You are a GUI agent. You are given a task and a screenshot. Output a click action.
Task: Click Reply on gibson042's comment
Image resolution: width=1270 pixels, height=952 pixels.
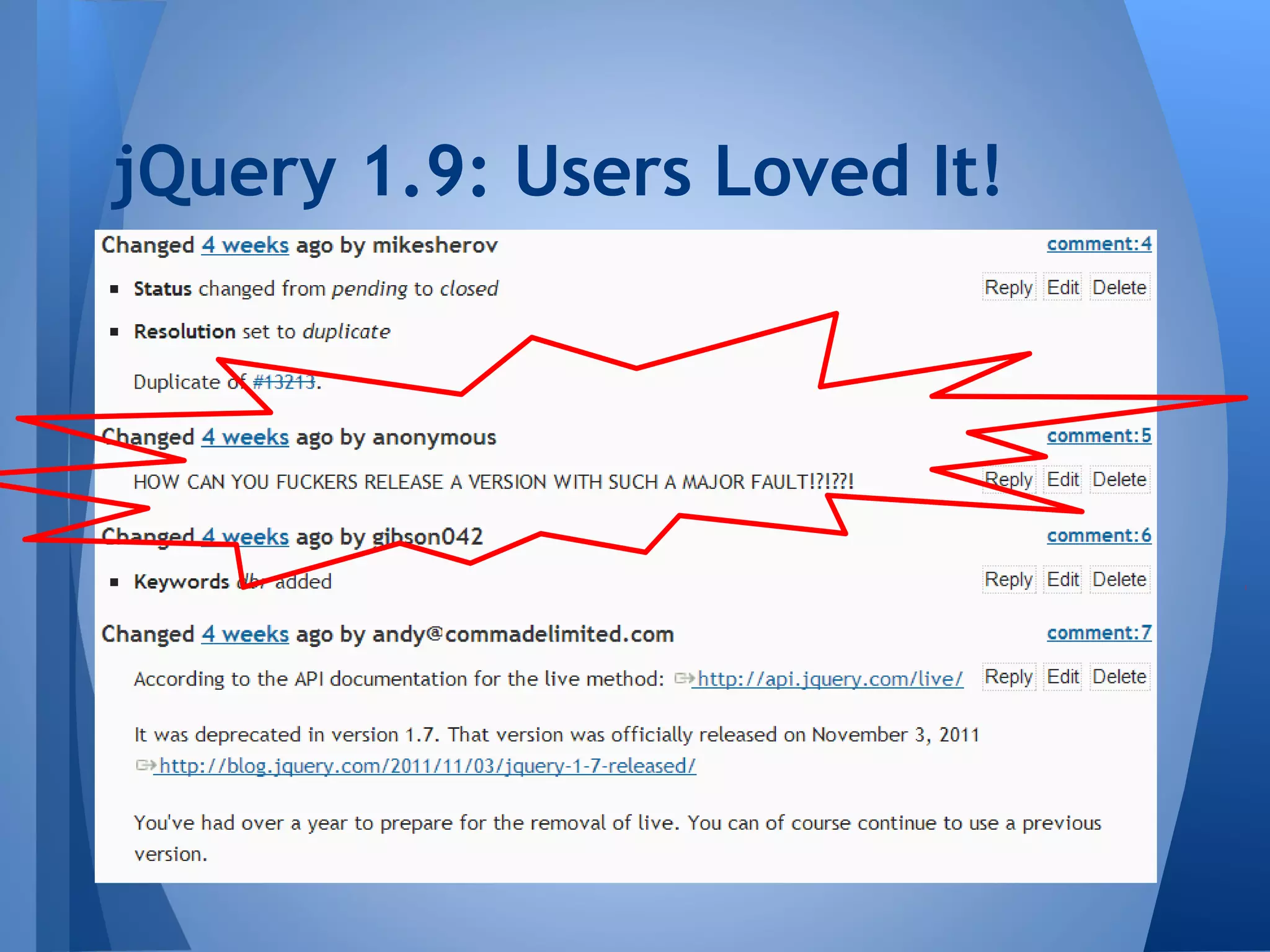[x=1009, y=579]
